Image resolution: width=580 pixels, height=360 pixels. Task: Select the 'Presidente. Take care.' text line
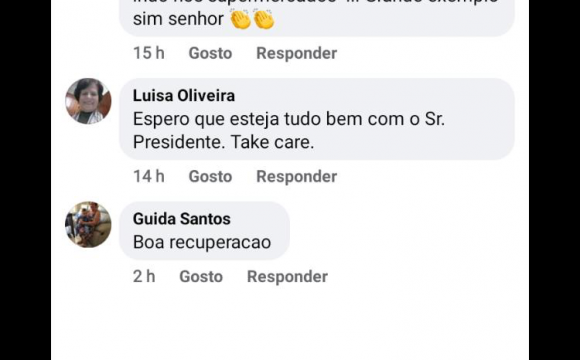(x=223, y=142)
